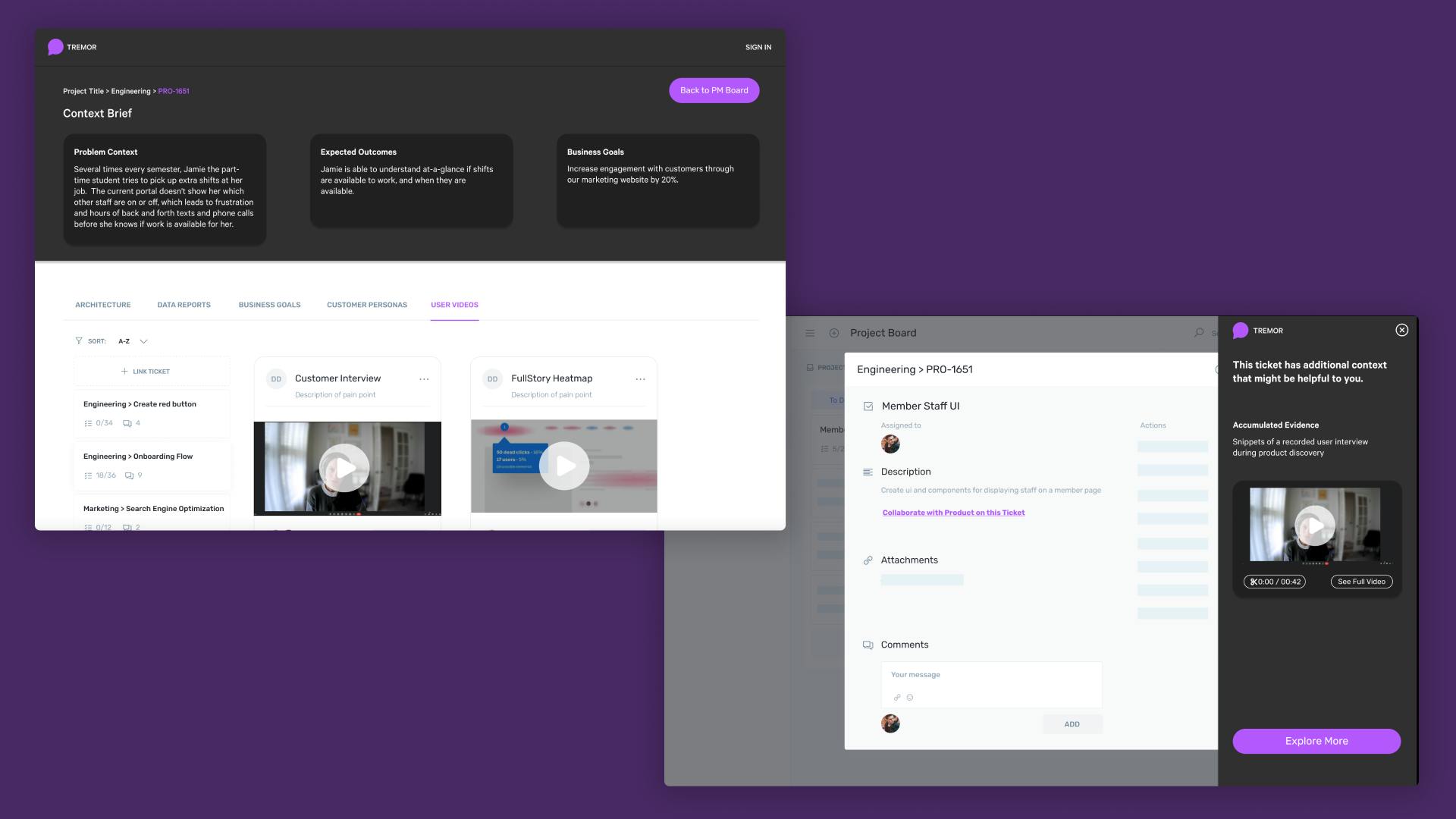This screenshot has width=1456, height=819.
Task: Click Sign In in the top bar
Action: tap(758, 47)
